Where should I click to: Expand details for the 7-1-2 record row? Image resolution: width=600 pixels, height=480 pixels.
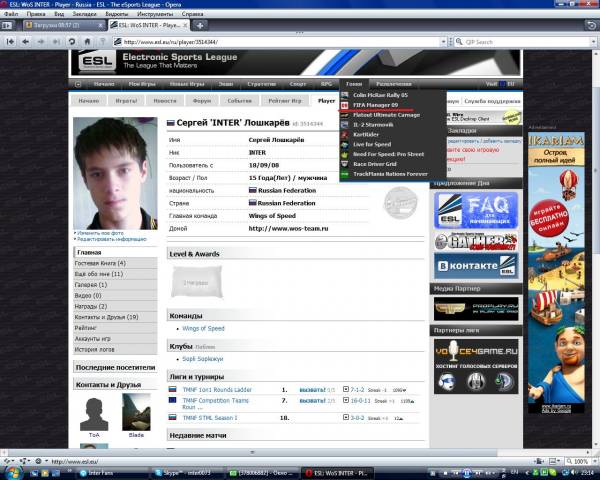point(346,389)
